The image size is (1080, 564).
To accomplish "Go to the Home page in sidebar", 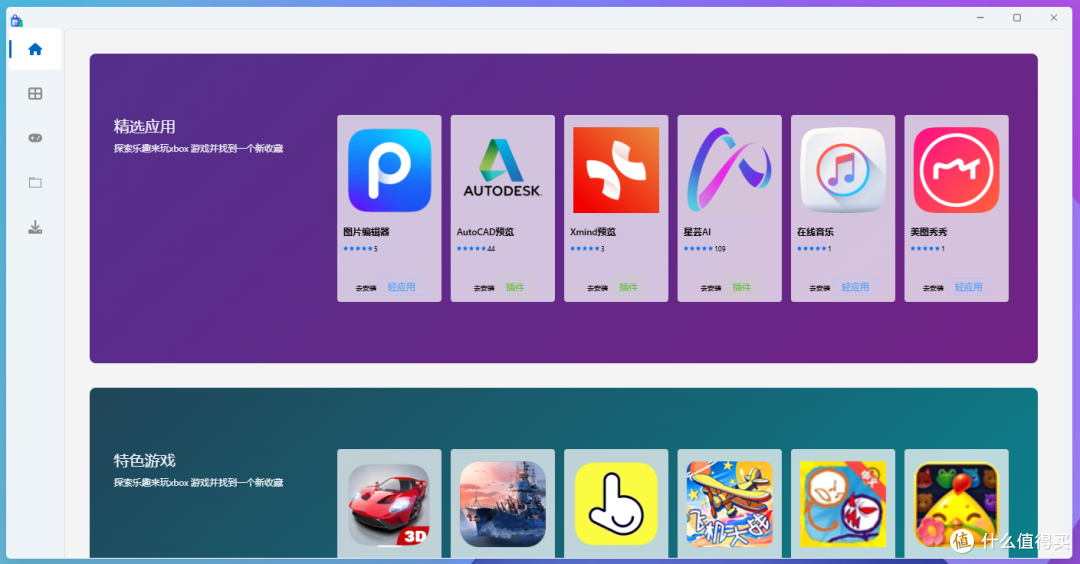I will click(x=35, y=49).
